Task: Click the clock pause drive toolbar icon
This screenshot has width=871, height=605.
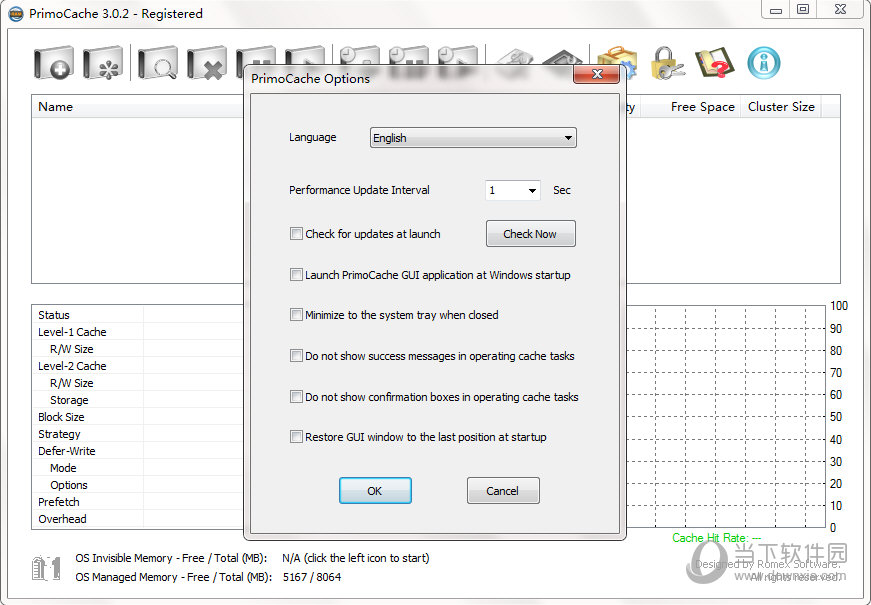Action: 409,56
